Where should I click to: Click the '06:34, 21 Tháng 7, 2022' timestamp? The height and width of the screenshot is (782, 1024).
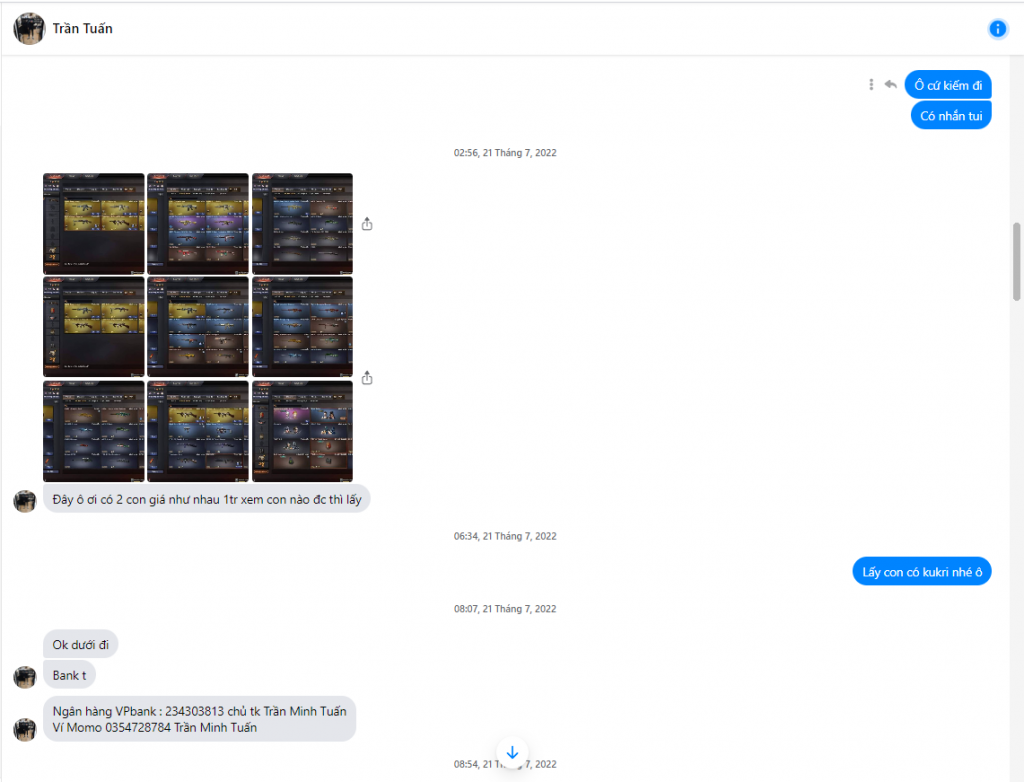pyautogui.click(x=505, y=536)
